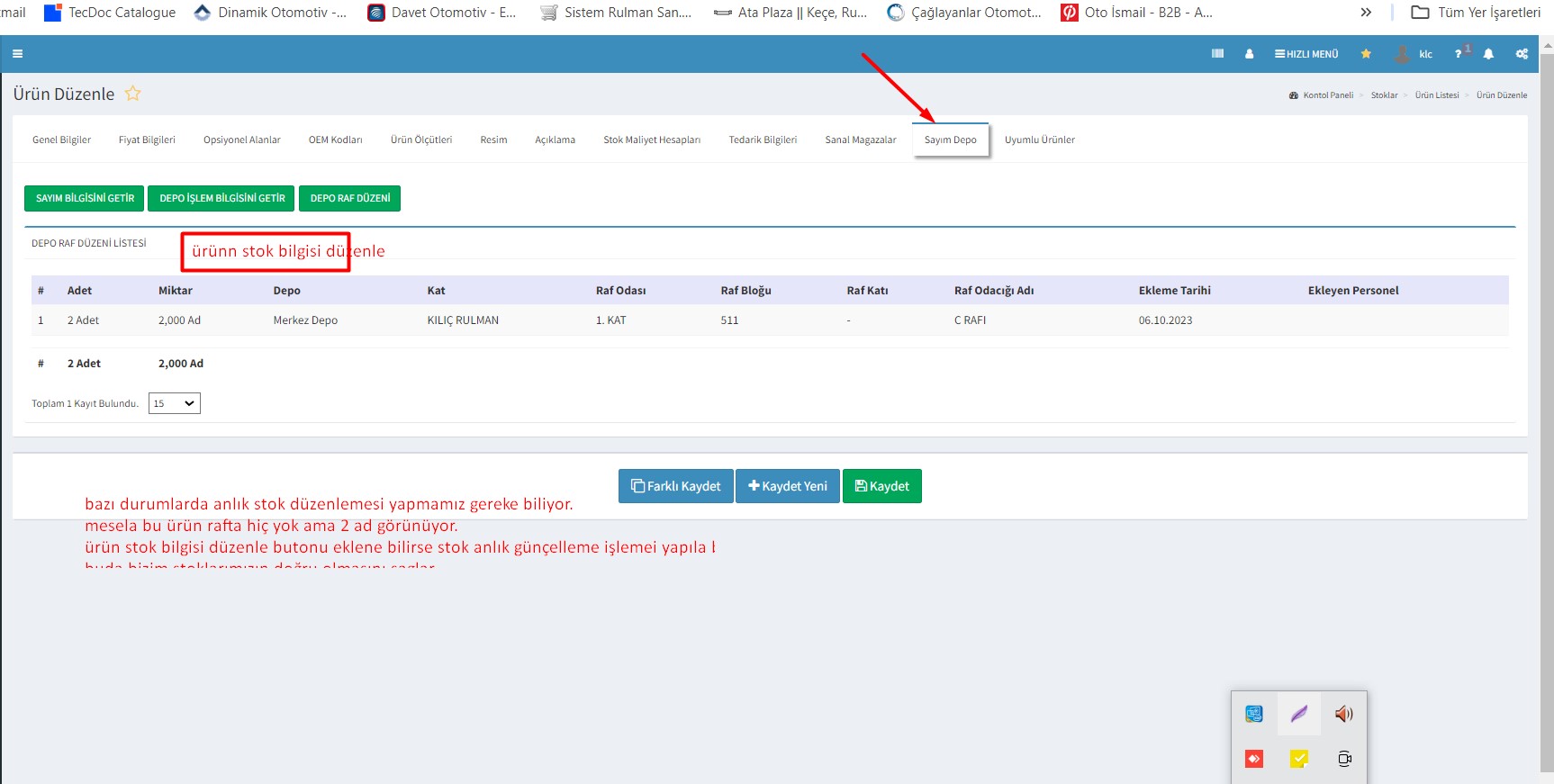Toggle favorite star next to Ürün Düzenle
The image size is (1554, 784).
(x=132, y=94)
